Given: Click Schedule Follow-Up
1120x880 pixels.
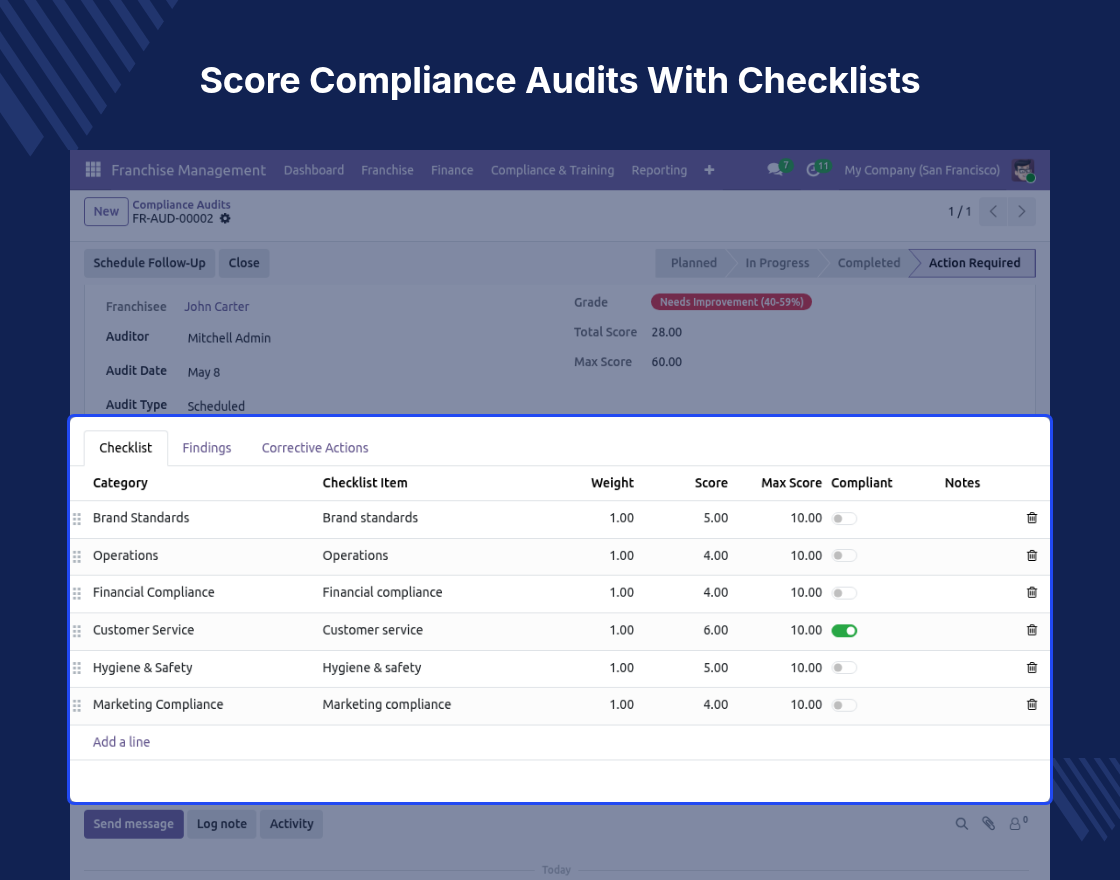Looking at the screenshot, I should pyautogui.click(x=149, y=263).
